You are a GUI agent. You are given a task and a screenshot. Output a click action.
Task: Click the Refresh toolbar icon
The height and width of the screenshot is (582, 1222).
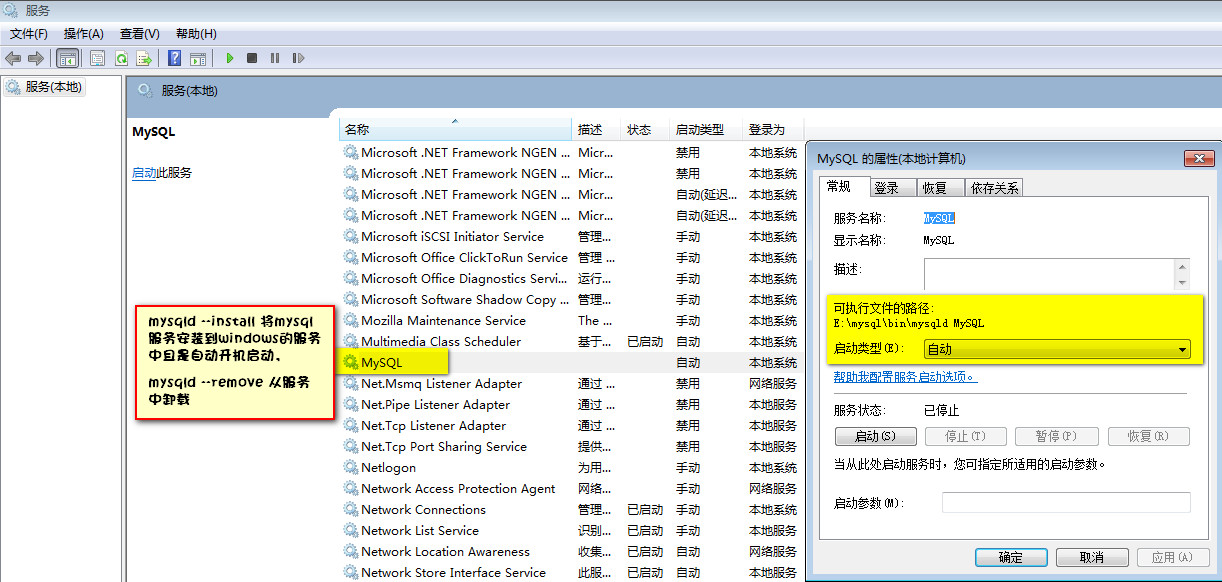click(x=121, y=58)
